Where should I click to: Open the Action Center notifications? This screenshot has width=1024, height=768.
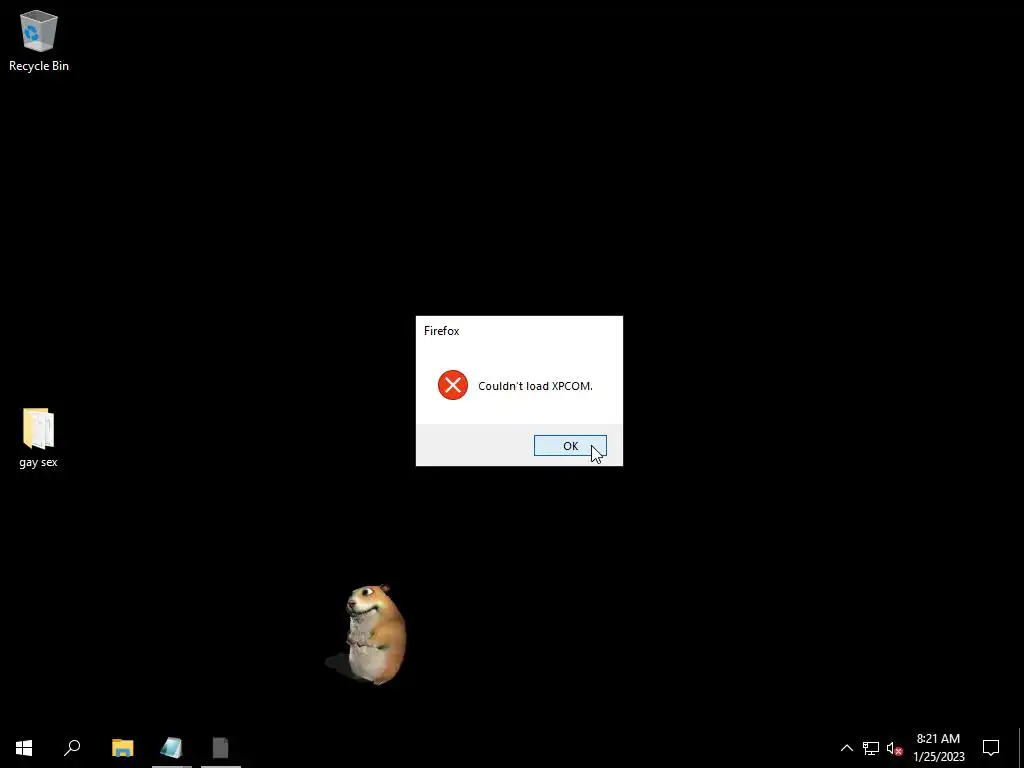pyautogui.click(x=991, y=748)
